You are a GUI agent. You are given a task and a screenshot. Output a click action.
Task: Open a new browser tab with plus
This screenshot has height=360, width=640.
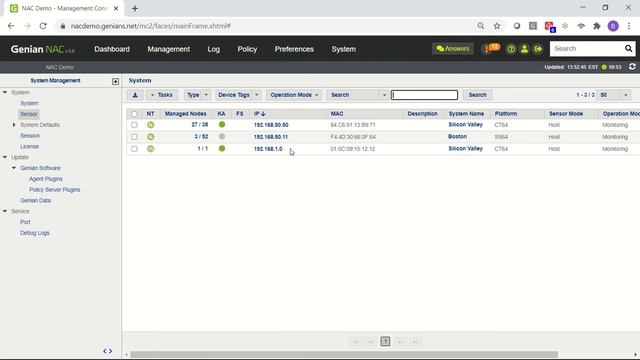135,8
